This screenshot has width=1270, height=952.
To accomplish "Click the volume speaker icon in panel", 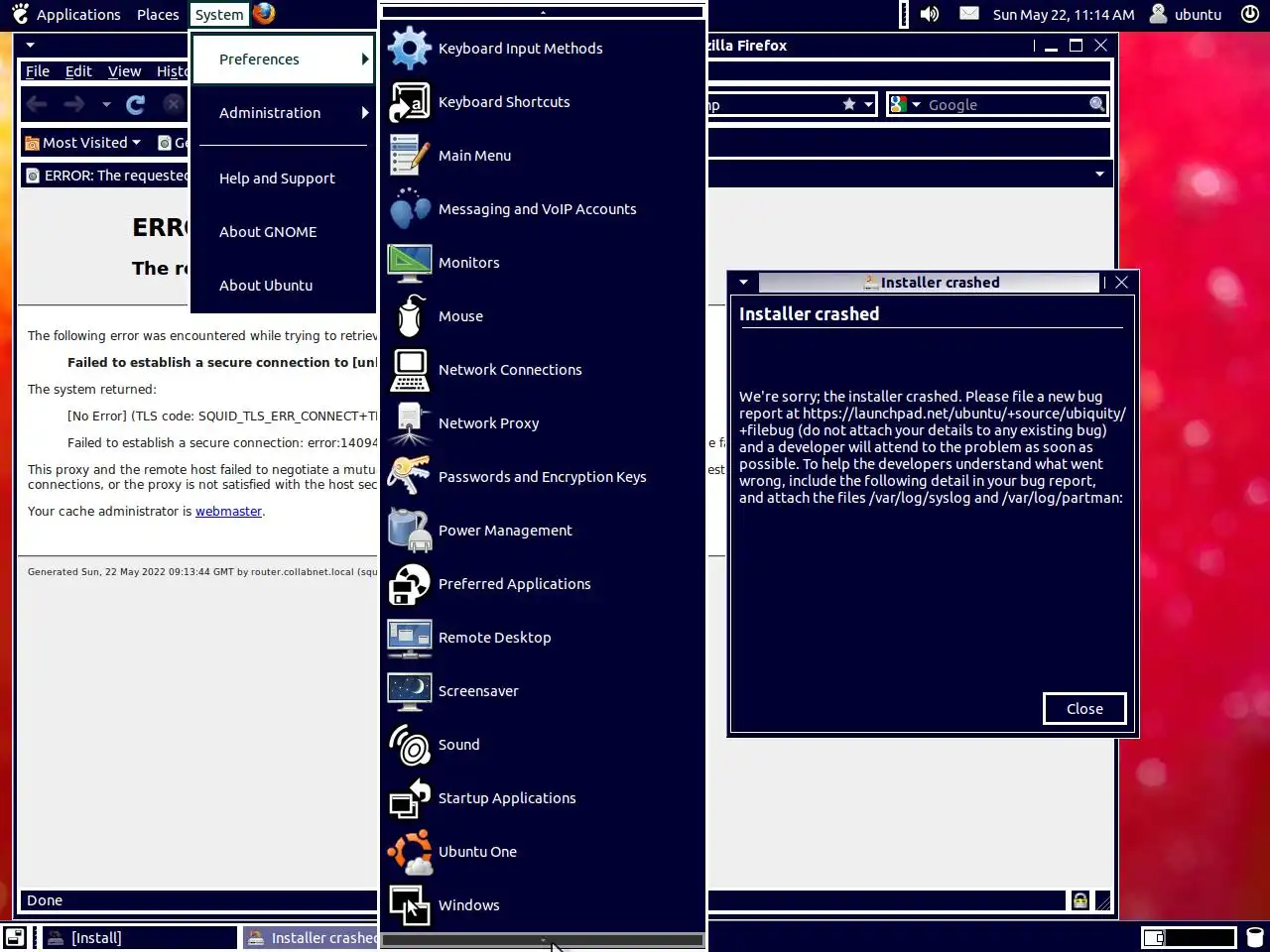I will click(930, 14).
